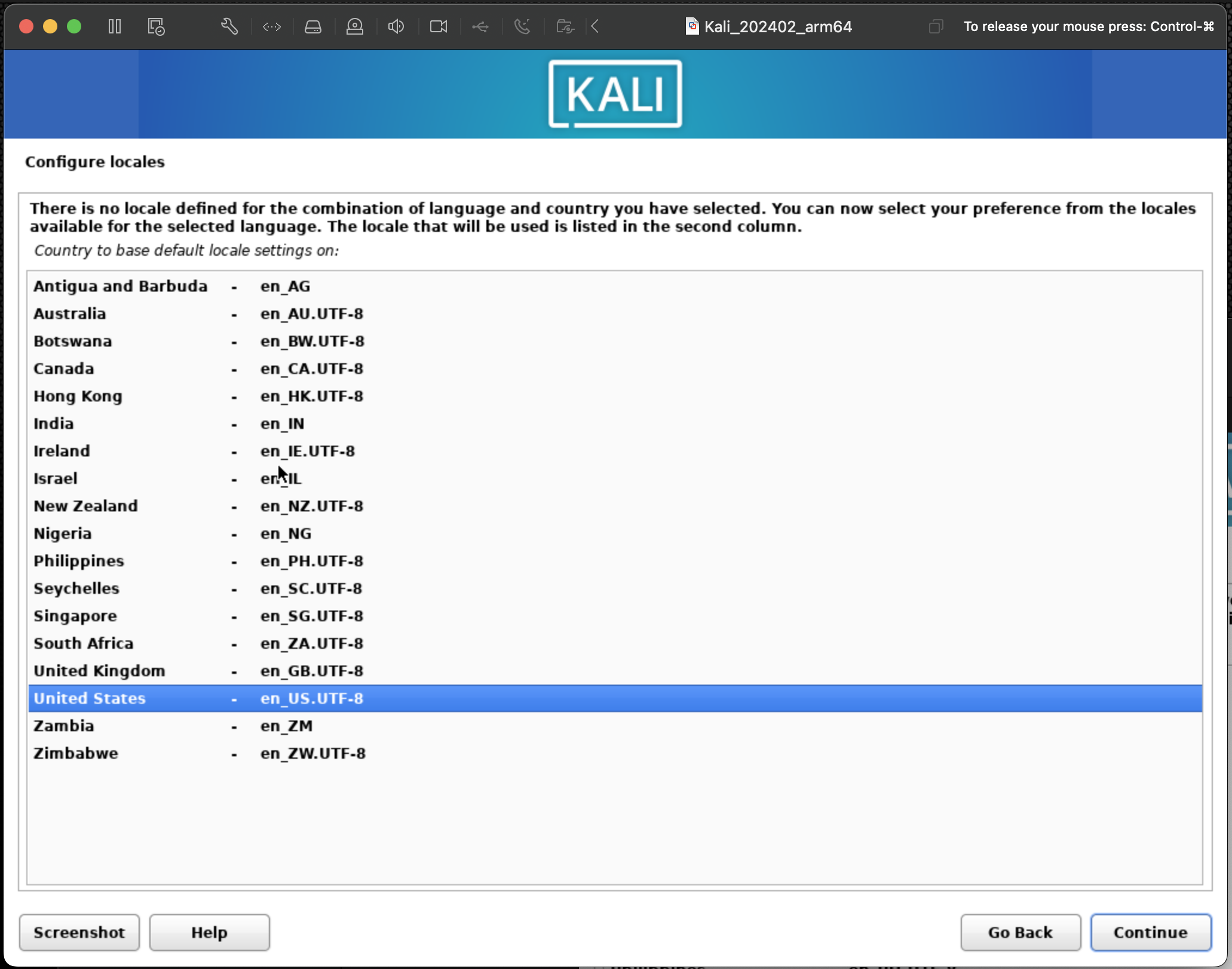Click the source control icon in toolbar
Viewport: 1232px width, 969px height.
coord(271,27)
